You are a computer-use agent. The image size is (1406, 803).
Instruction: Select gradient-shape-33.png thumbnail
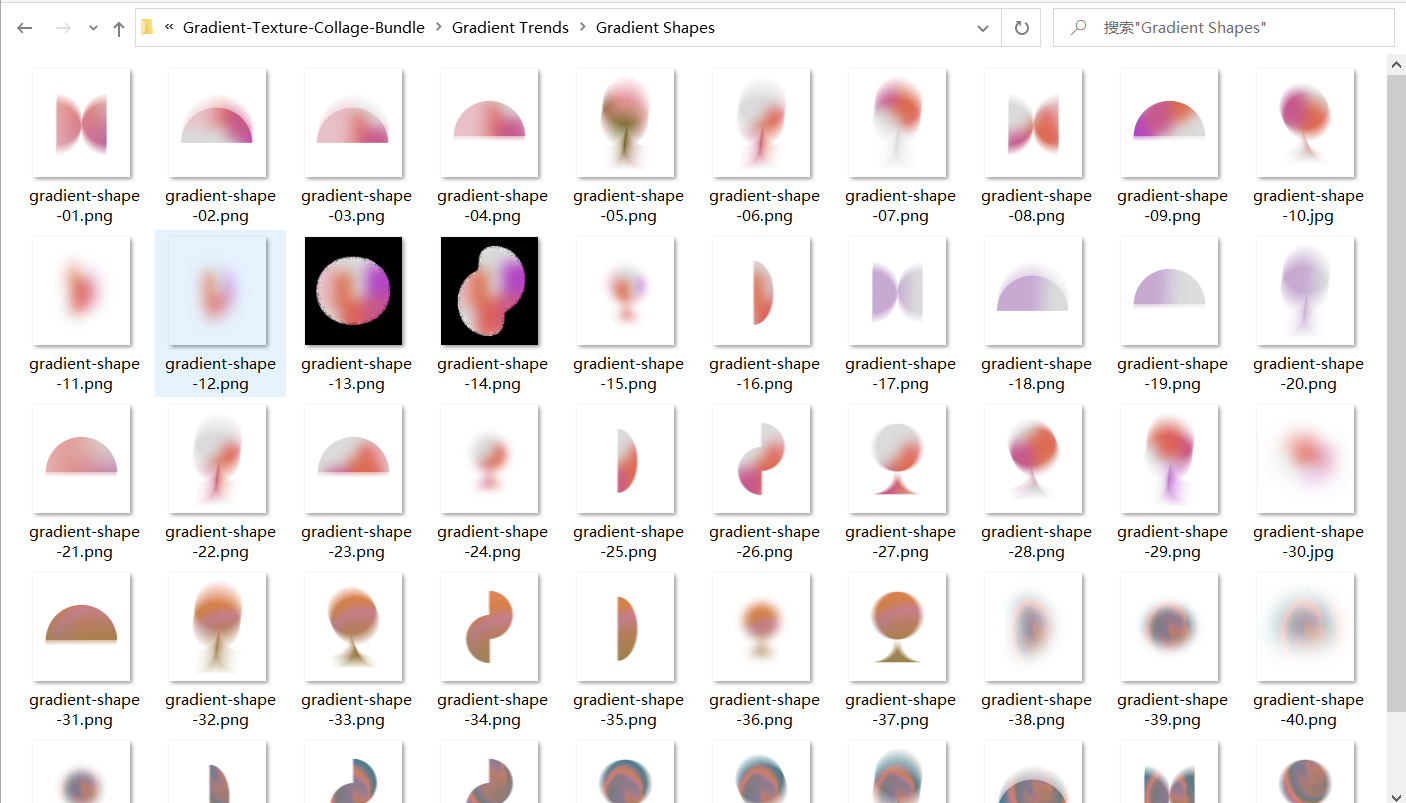354,627
